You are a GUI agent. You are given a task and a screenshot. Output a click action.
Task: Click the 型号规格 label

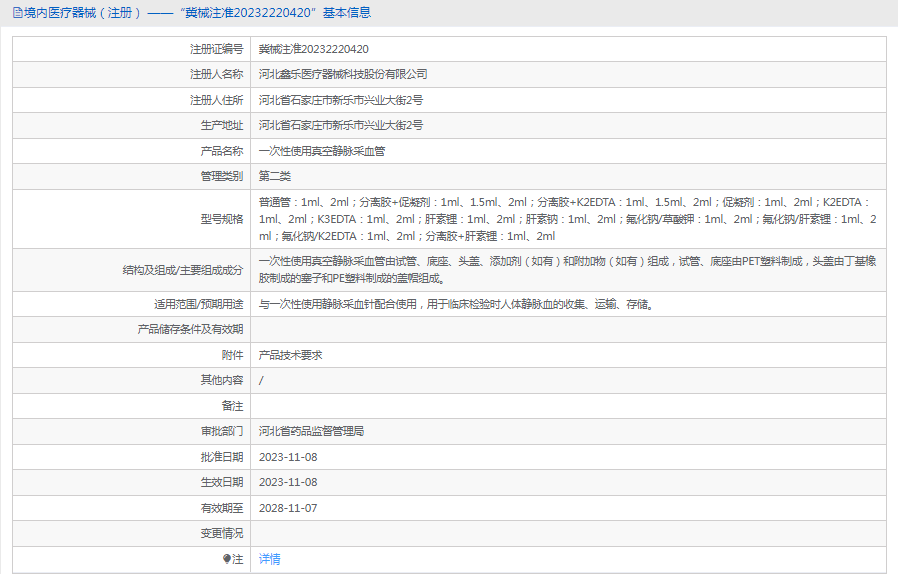pyautogui.click(x=222, y=219)
